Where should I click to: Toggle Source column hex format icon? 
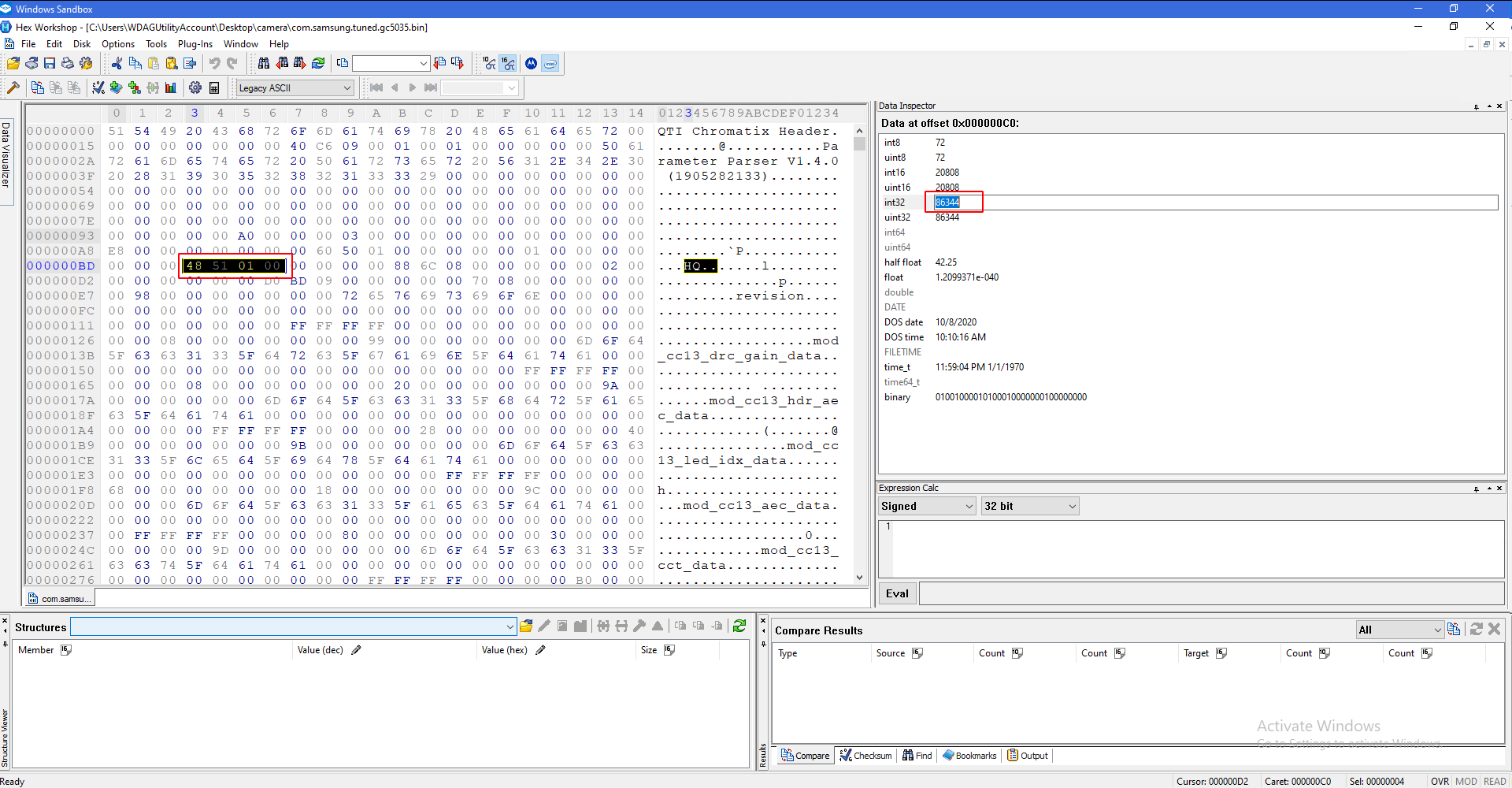[917, 653]
